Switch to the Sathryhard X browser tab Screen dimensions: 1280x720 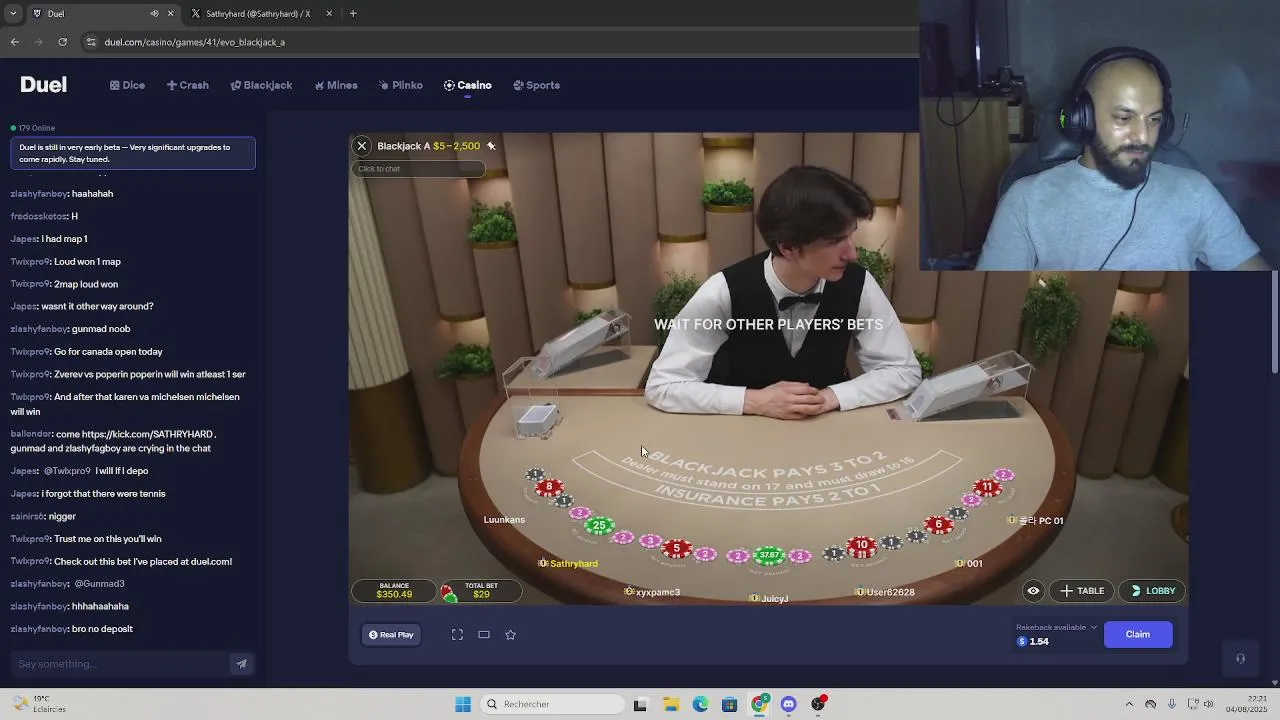(258, 14)
